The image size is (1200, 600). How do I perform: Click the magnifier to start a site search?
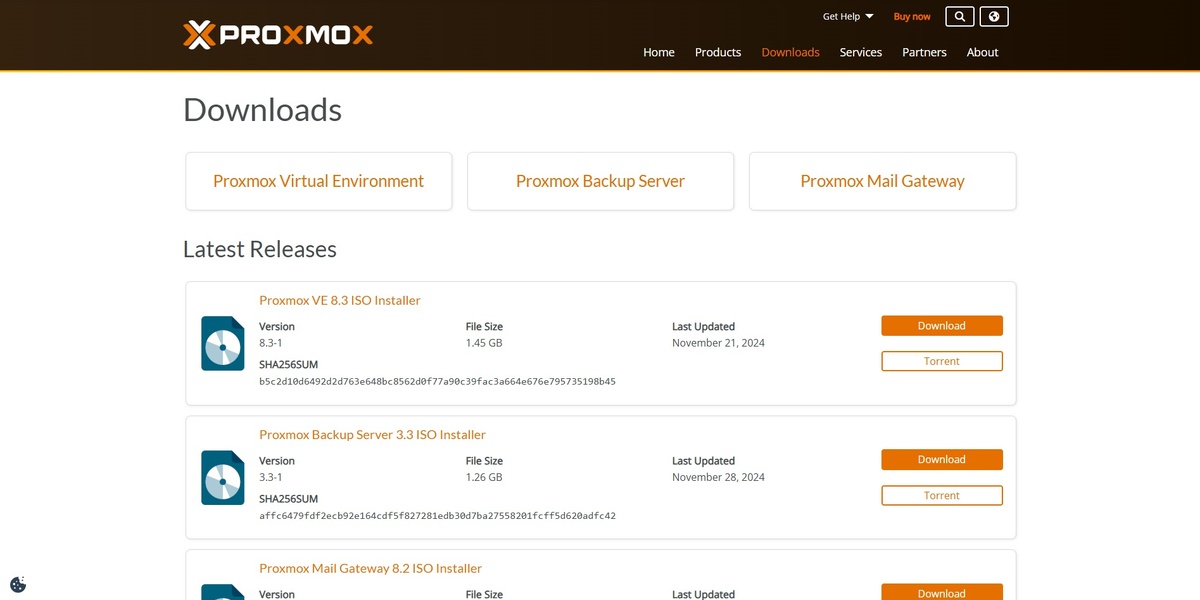coord(958,16)
